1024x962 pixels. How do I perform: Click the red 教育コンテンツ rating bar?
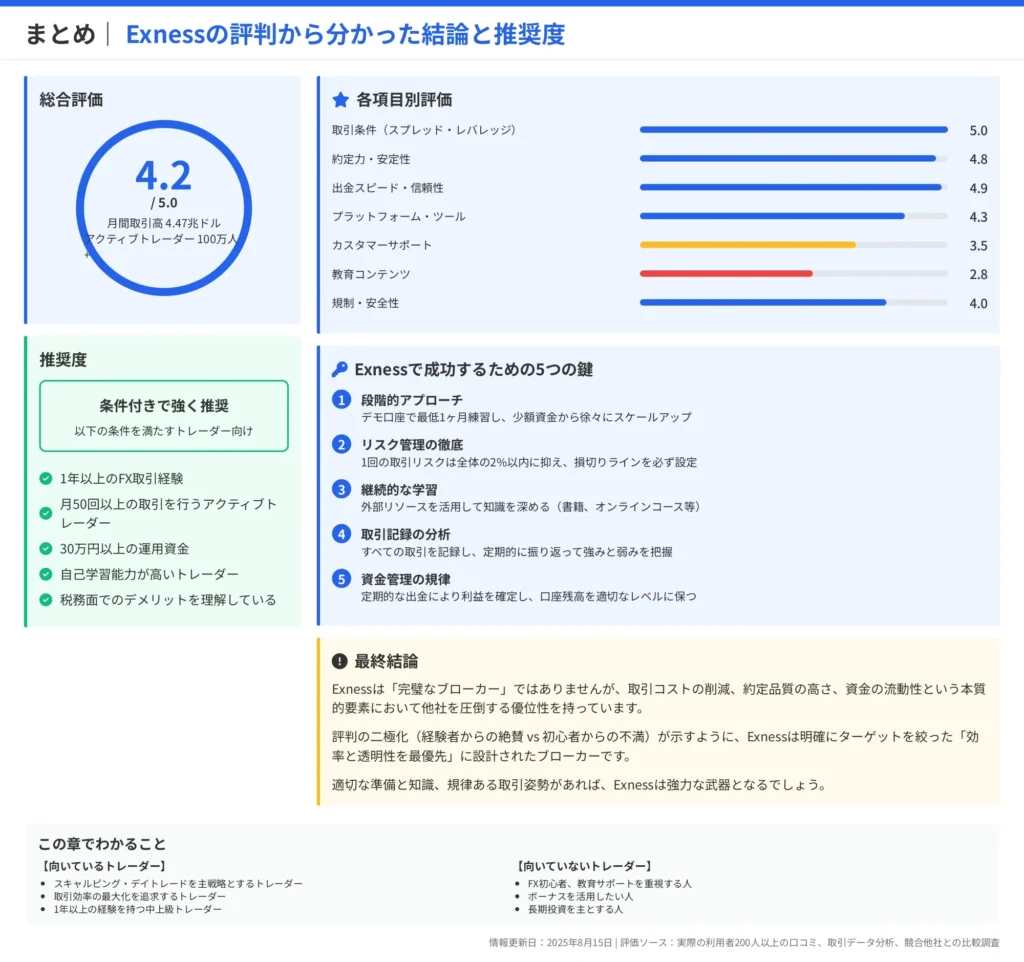pos(726,274)
